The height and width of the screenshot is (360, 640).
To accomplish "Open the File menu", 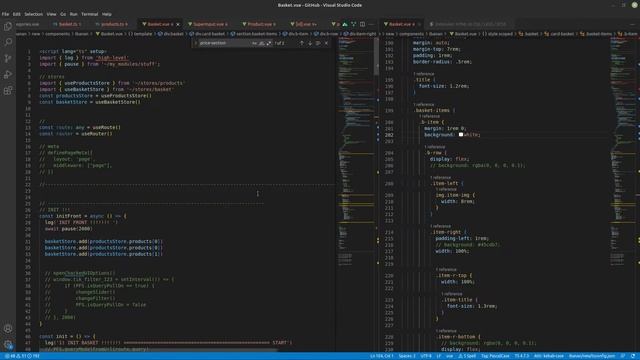I will [5, 14].
